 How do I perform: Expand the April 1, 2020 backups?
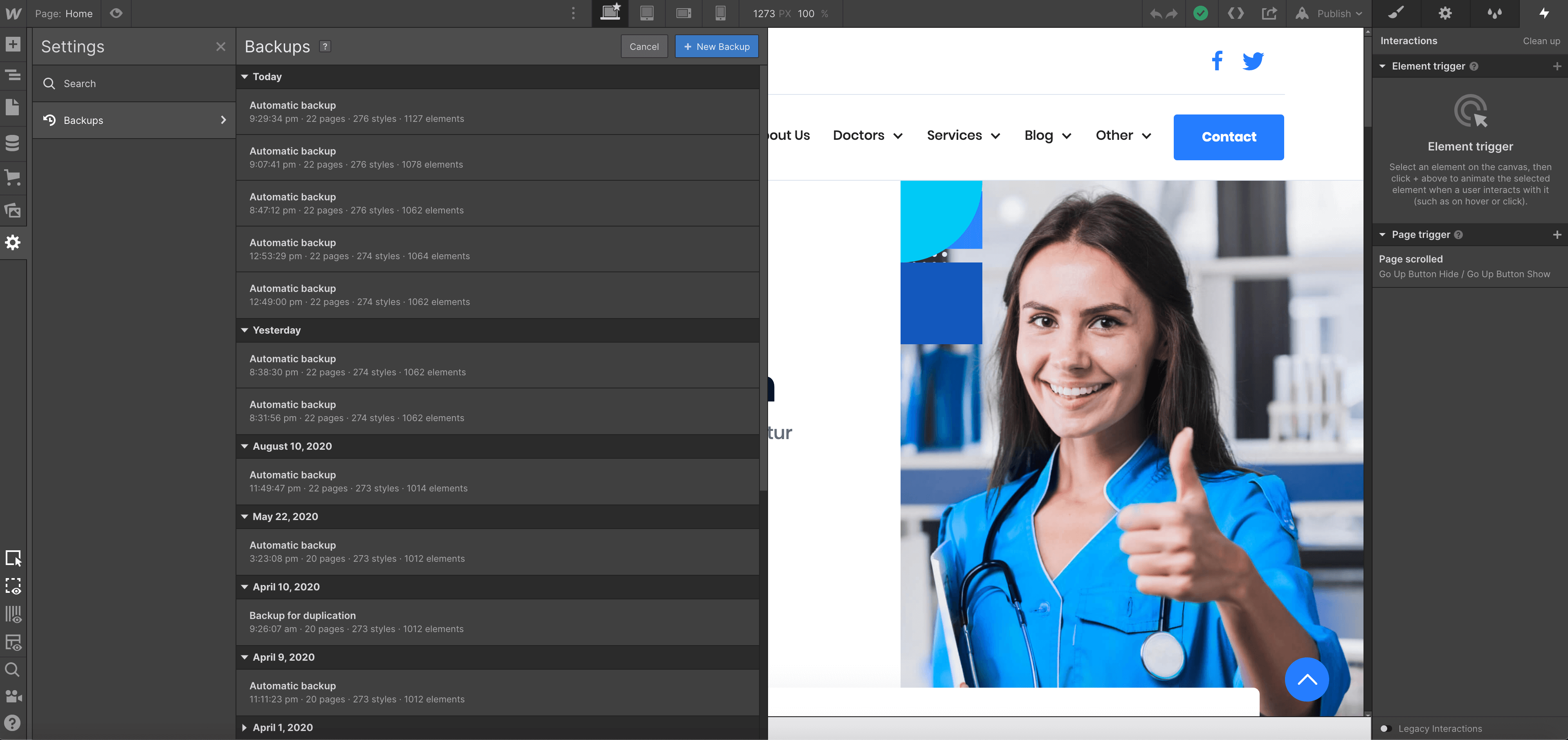pyautogui.click(x=245, y=727)
